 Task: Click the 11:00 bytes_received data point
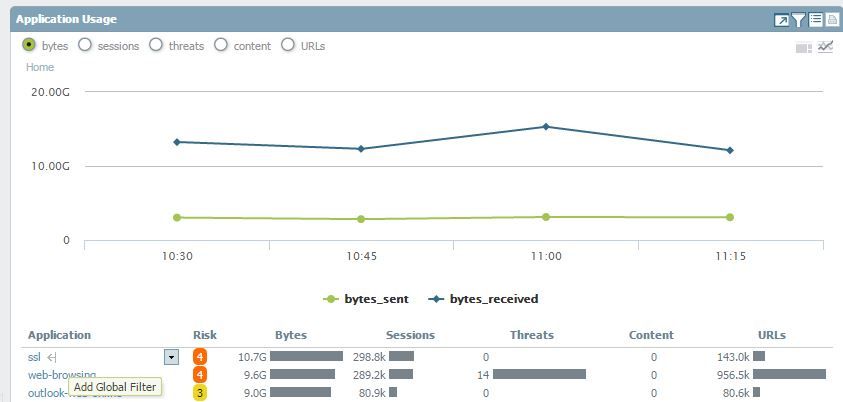click(546, 127)
